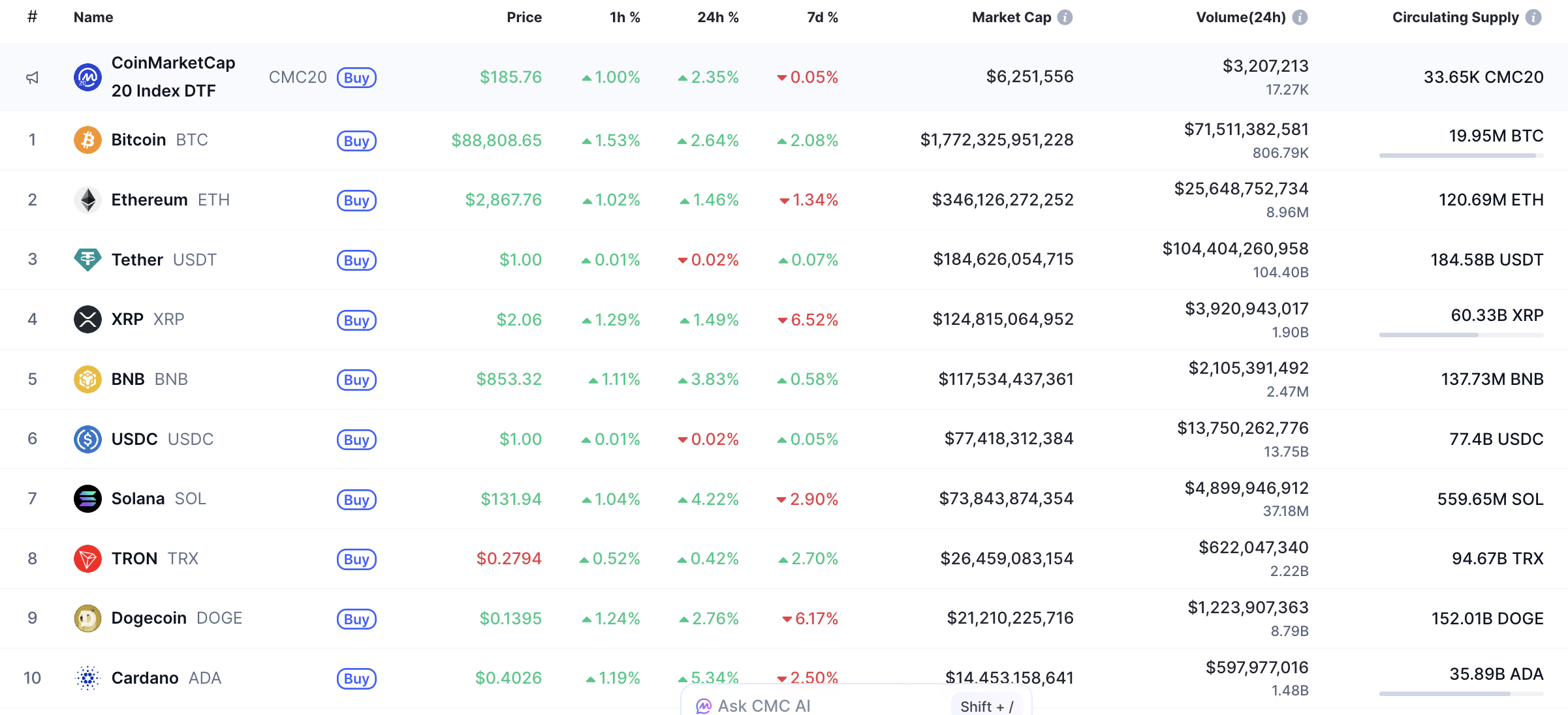Sort table by 24h % column
1568x715 pixels.
tap(717, 18)
